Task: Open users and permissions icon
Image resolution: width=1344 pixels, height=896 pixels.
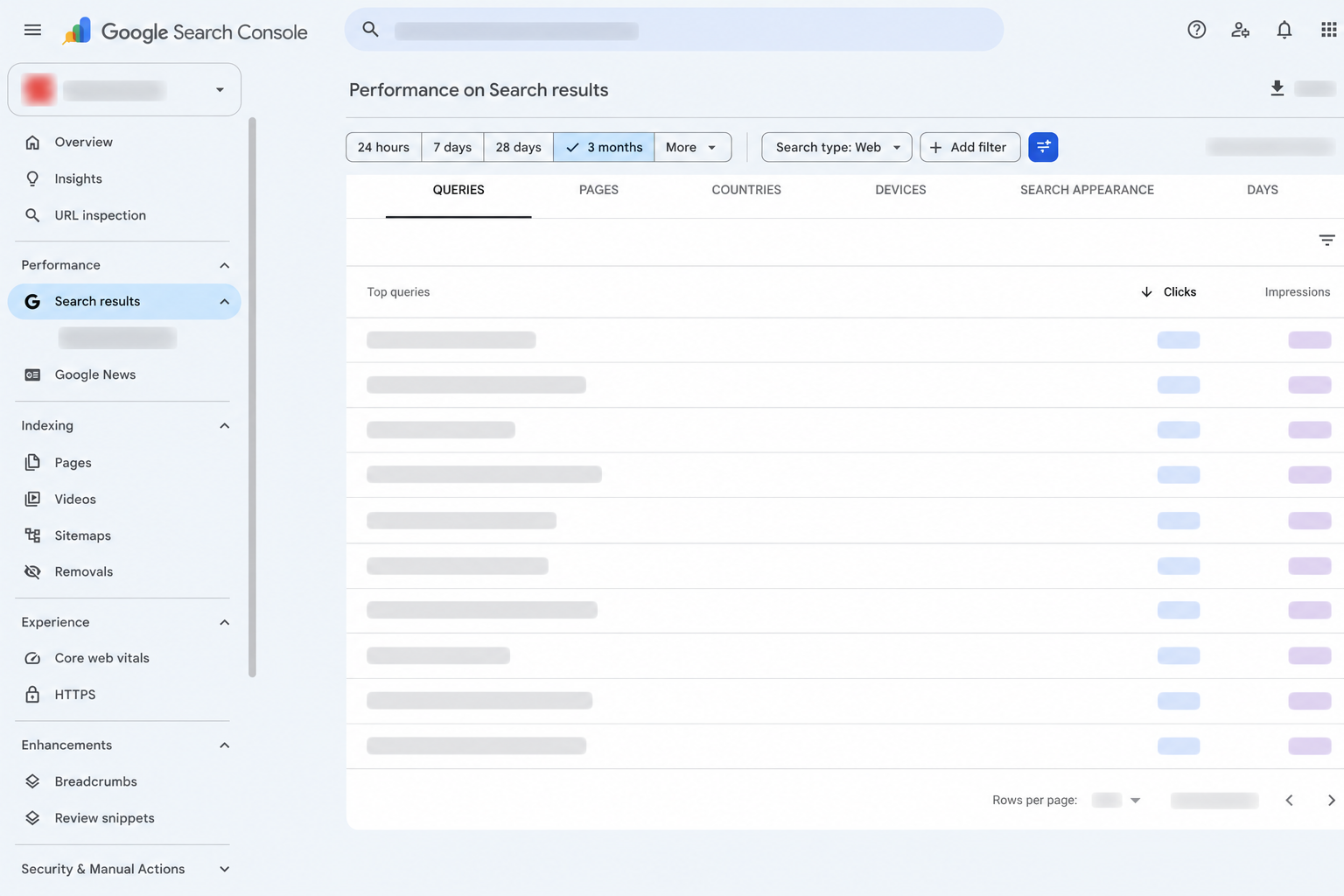Action: click(1240, 30)
